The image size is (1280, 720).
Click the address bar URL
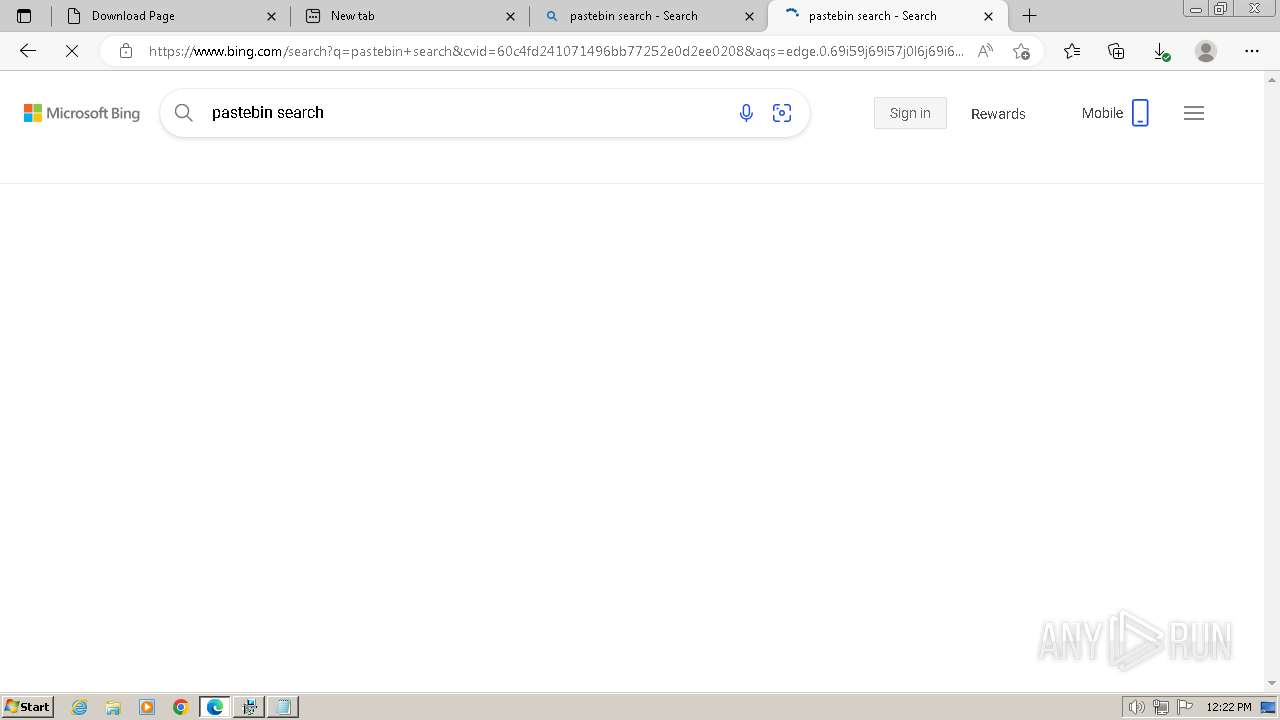[x=556, y=51]
